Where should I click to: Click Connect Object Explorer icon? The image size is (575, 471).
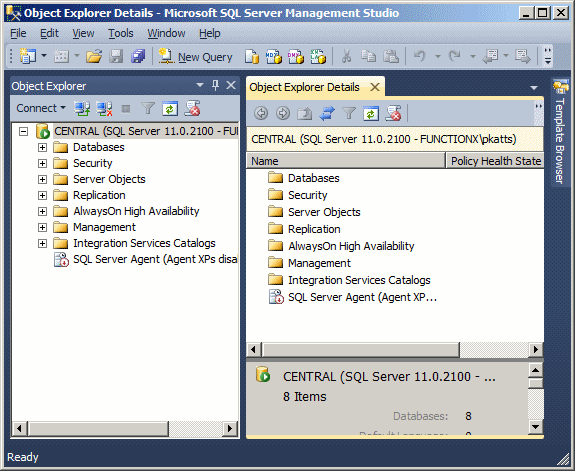[x=82, y=109]
